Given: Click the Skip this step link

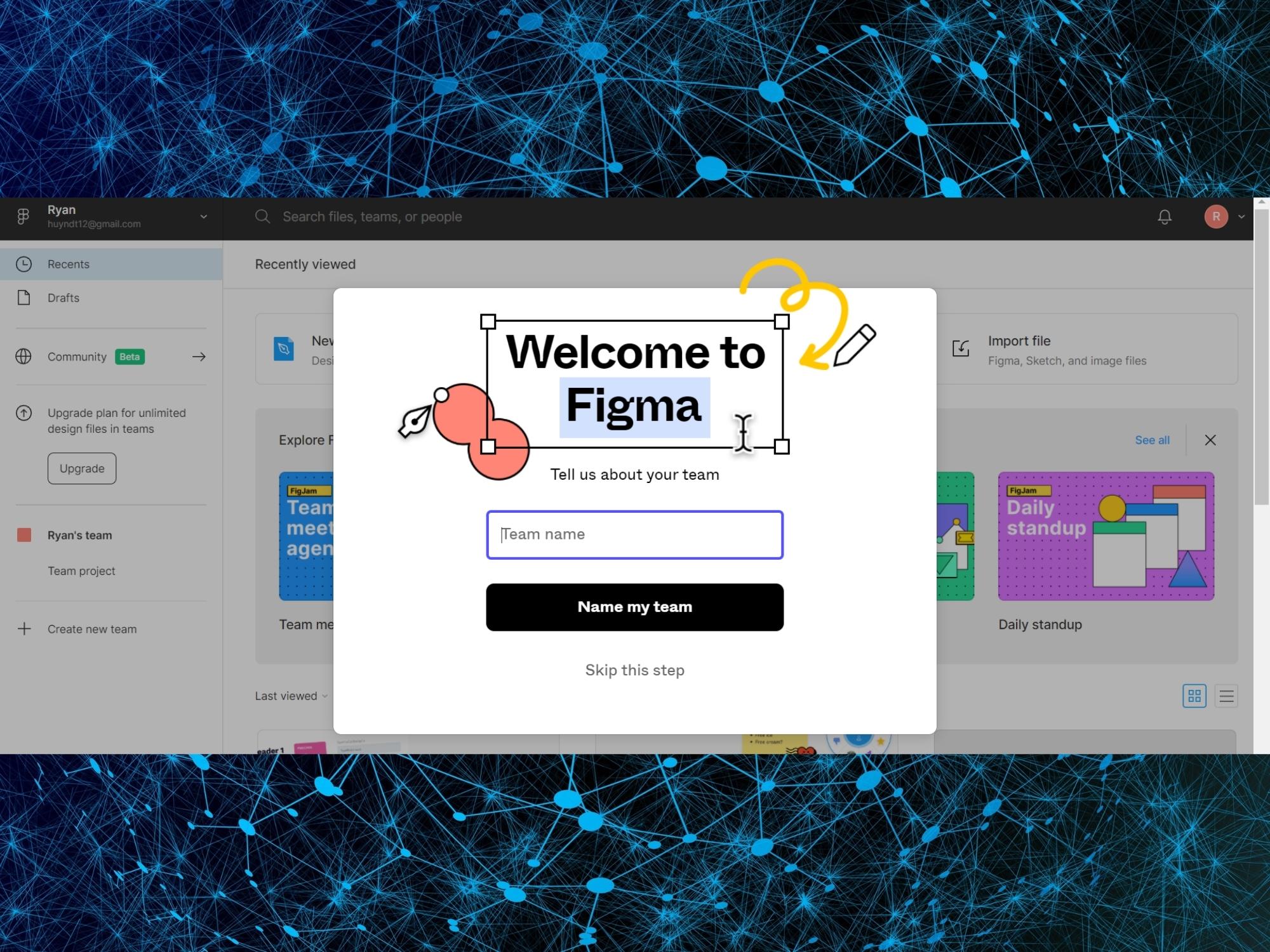Looking at the screenshot, I should pos(634,670).
